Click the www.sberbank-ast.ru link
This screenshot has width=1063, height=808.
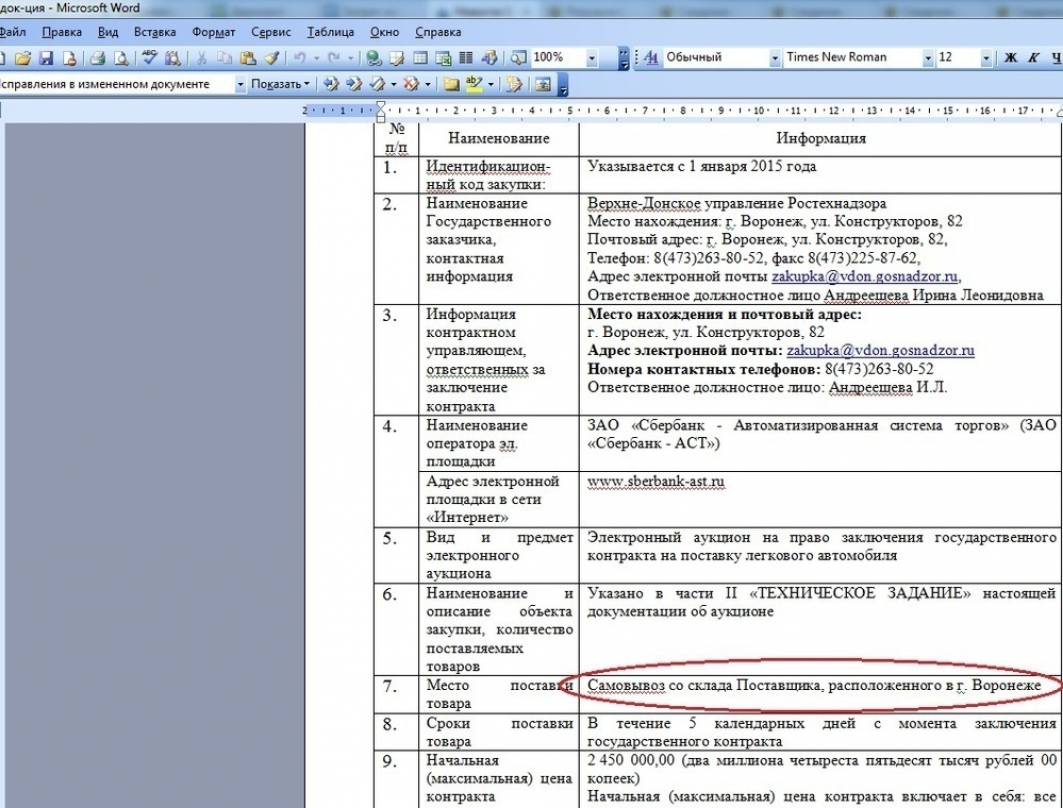pos(656,482)
